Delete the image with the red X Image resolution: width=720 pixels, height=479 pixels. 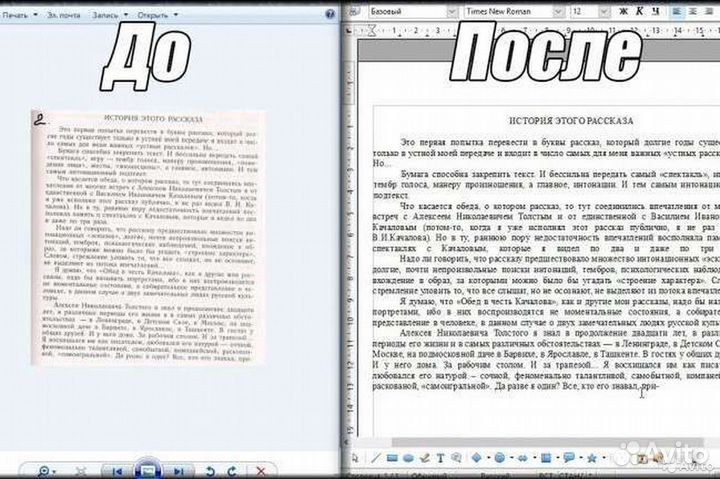pyautogui.click(x=261, y=472)
